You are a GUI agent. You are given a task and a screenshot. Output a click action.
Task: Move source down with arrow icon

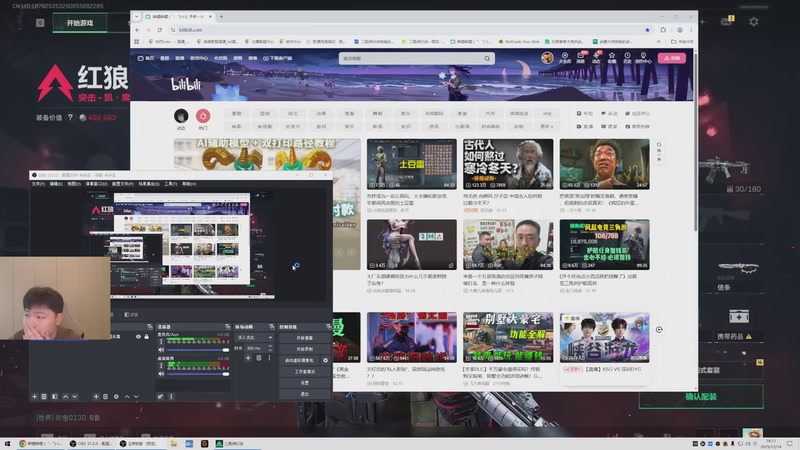click(136, 396)
